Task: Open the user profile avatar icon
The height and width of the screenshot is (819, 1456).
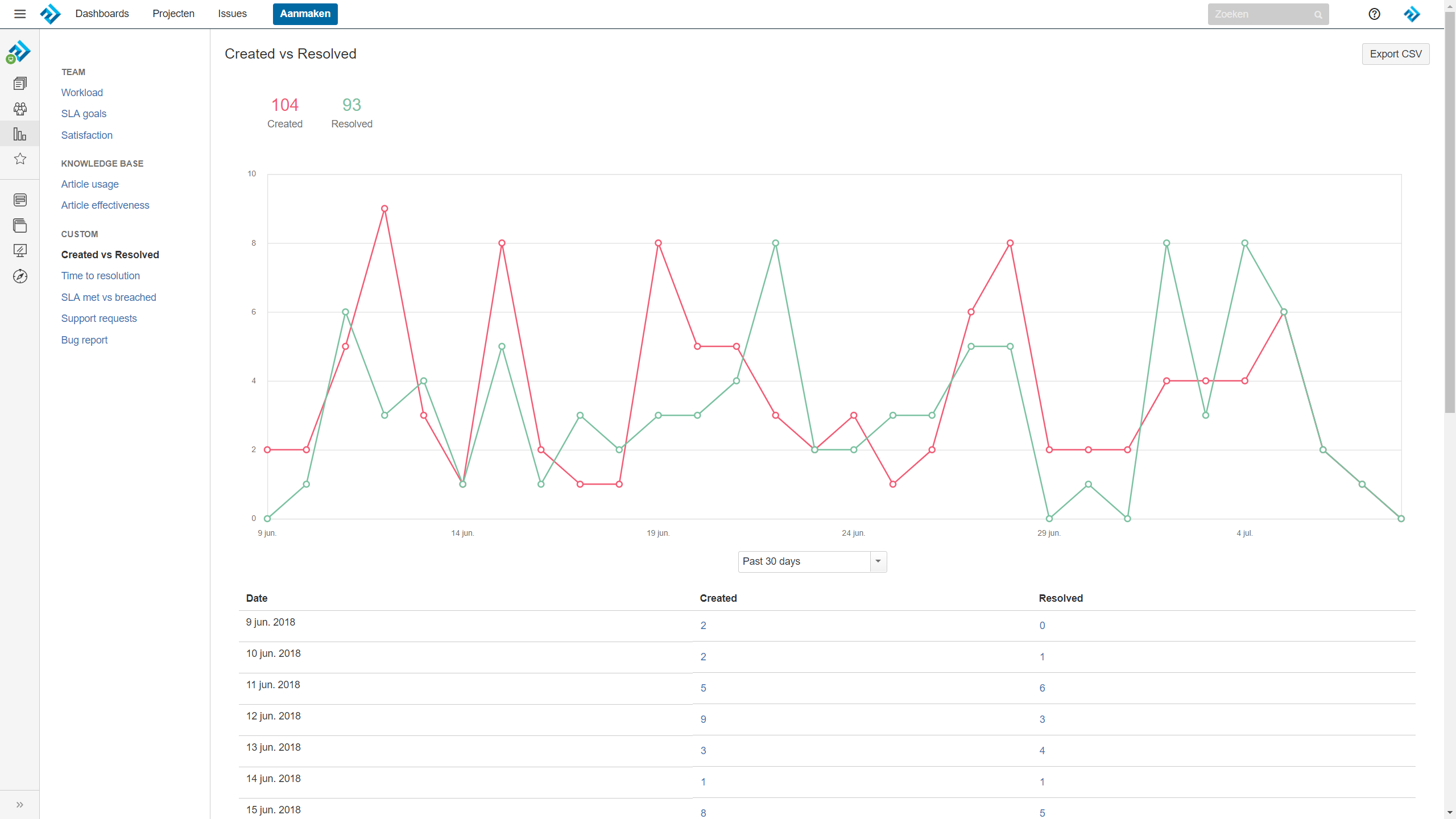Action: [1412, 14]
